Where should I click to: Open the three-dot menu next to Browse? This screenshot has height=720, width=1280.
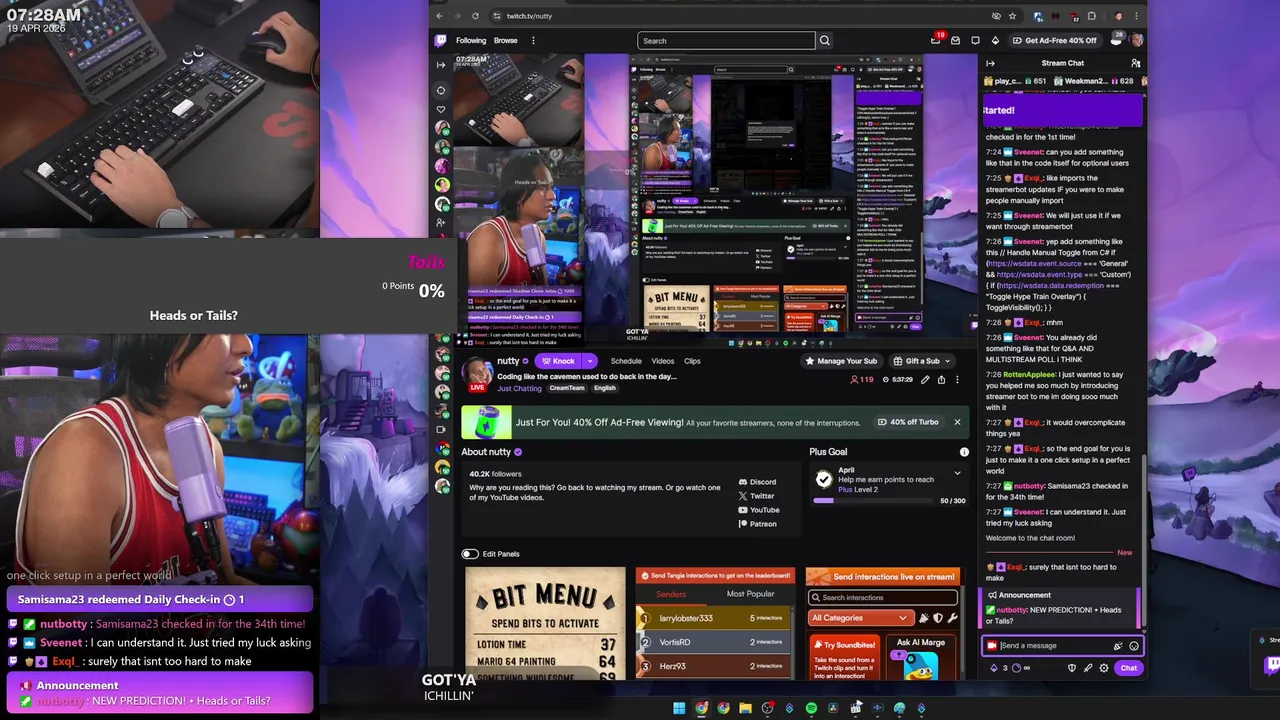point(533,41)
